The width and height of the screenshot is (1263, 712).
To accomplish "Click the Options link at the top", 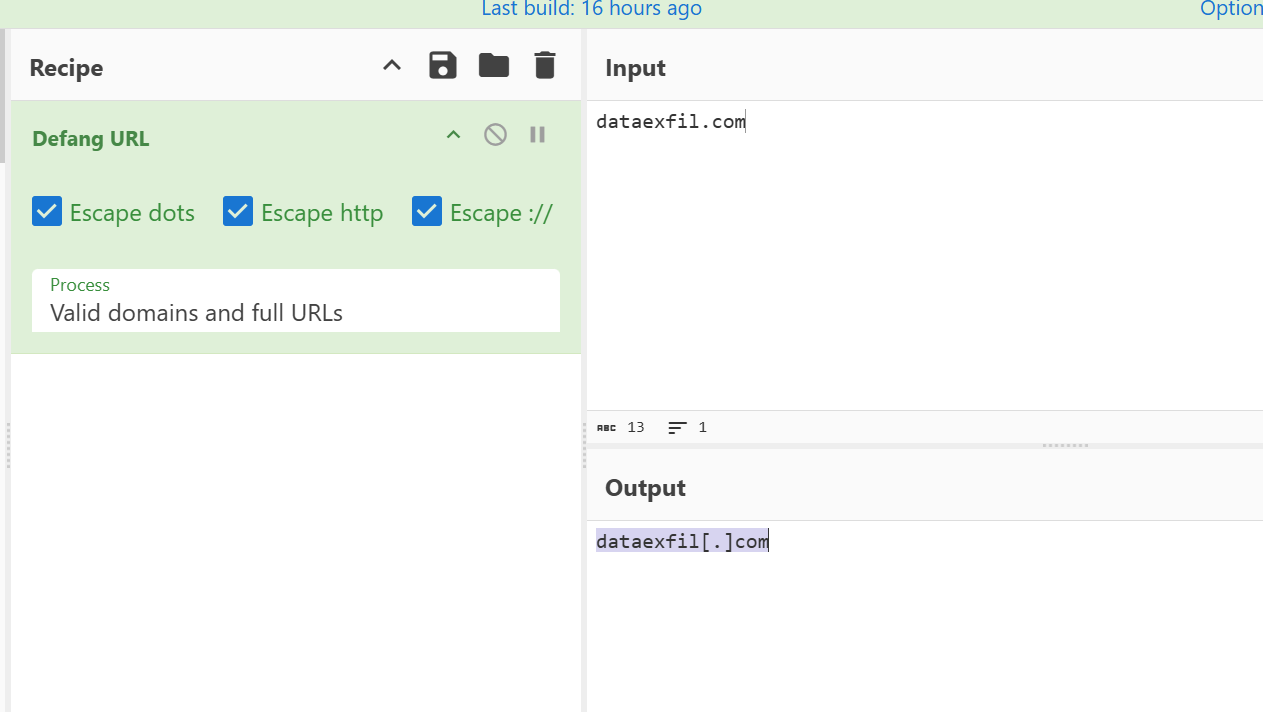I will 1231,9.
